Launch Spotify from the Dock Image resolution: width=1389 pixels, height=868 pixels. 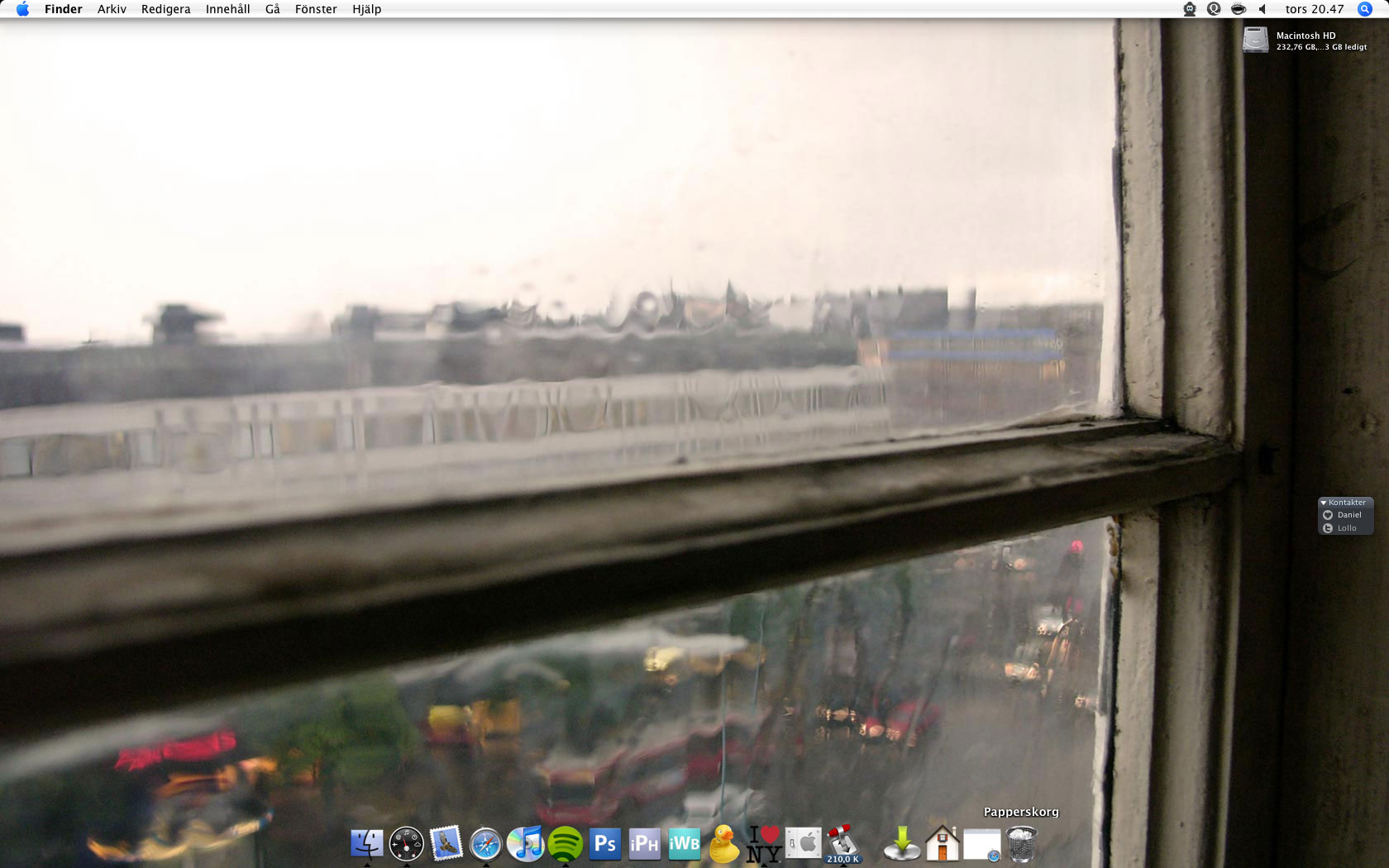pos(565,844)
